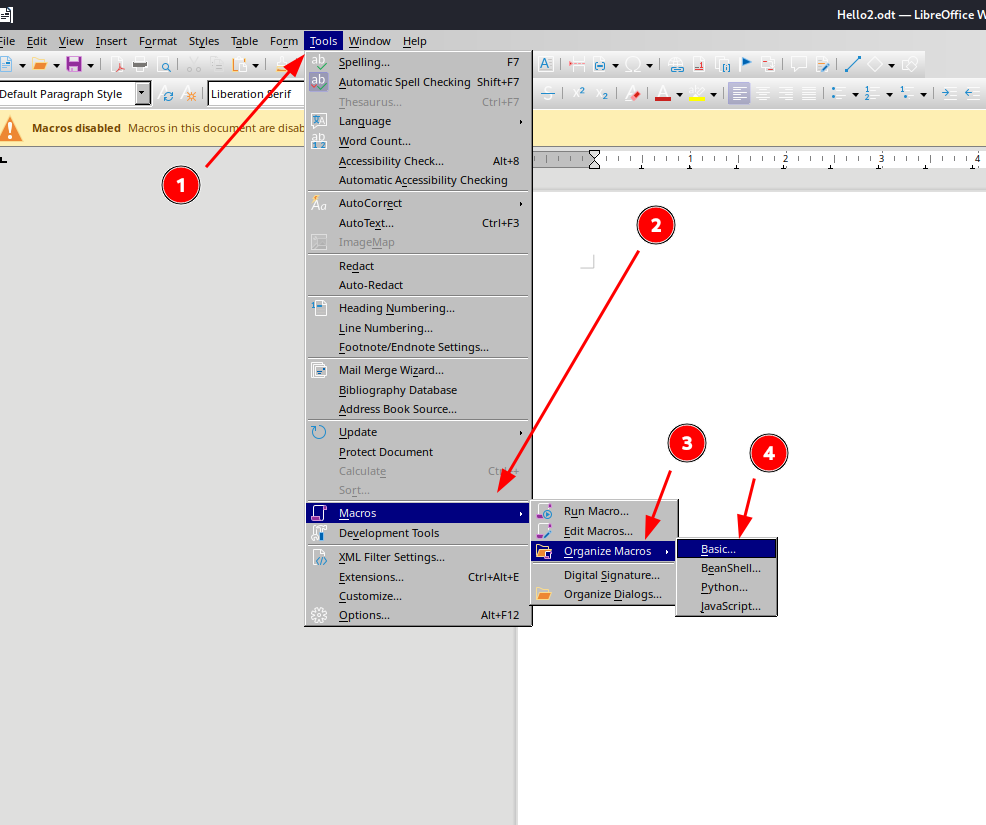Viewport: 986px width, 825px height.
Task: Click the Strikethrough icon
Action: 548,94
